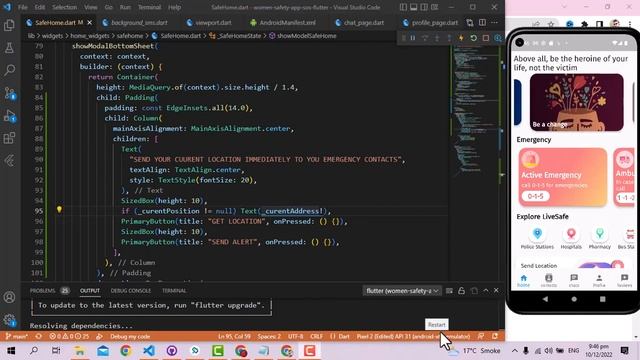Pause the debug session
The image size is (640, 360).
pyautogui.click(x=413, y=38)
